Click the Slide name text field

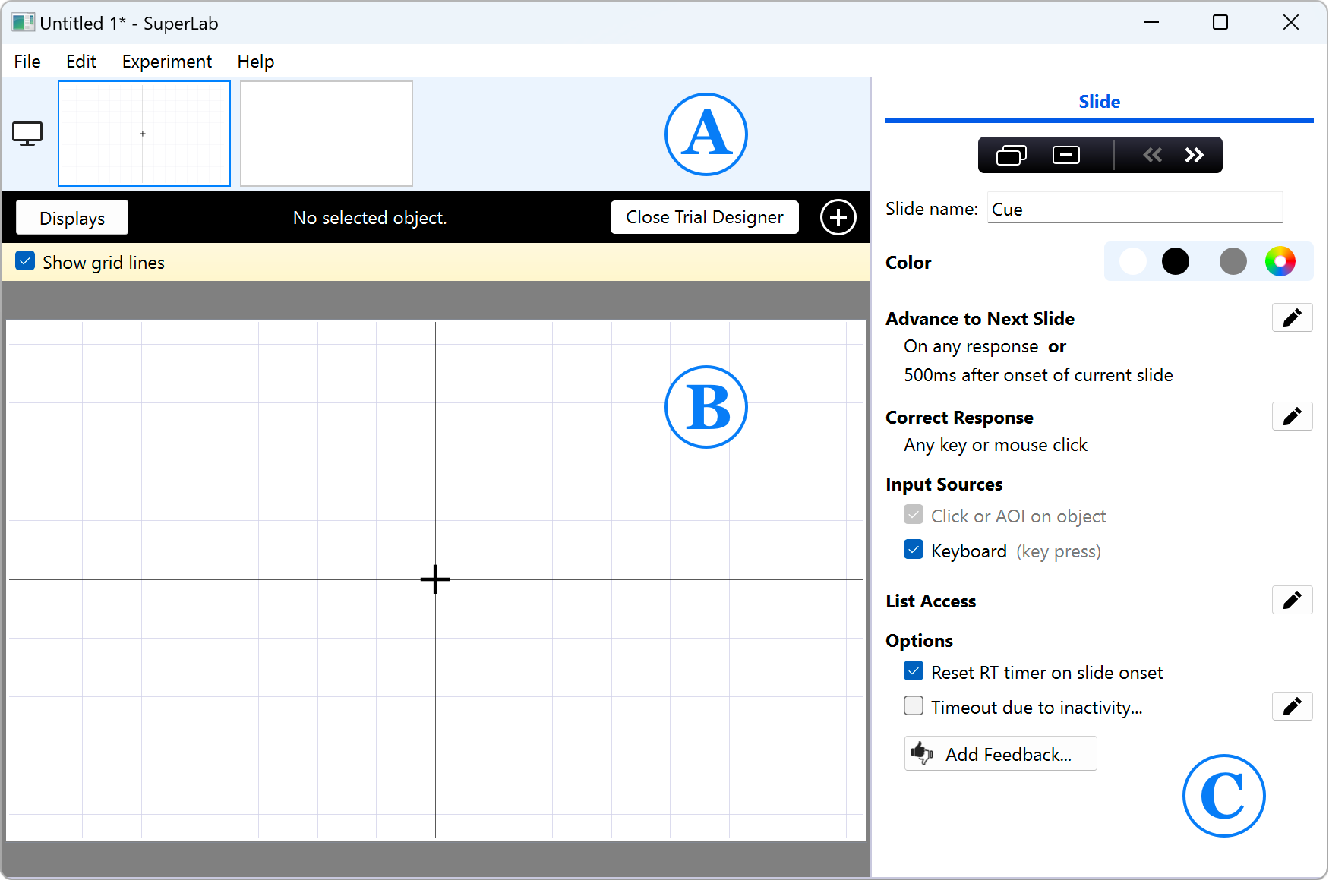(1135, 209)
